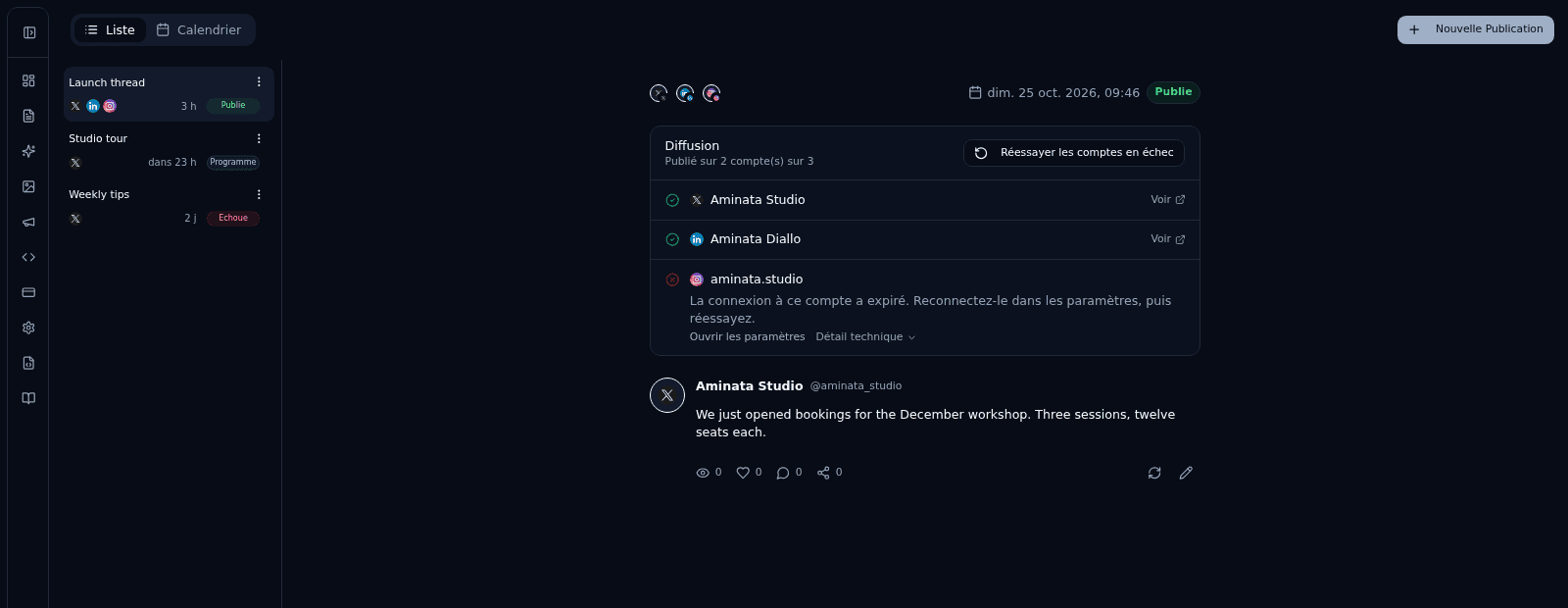Open the three-dot menu for Studio tour
The height and width of the screenshot is (608, 1568).
point(259,138)
